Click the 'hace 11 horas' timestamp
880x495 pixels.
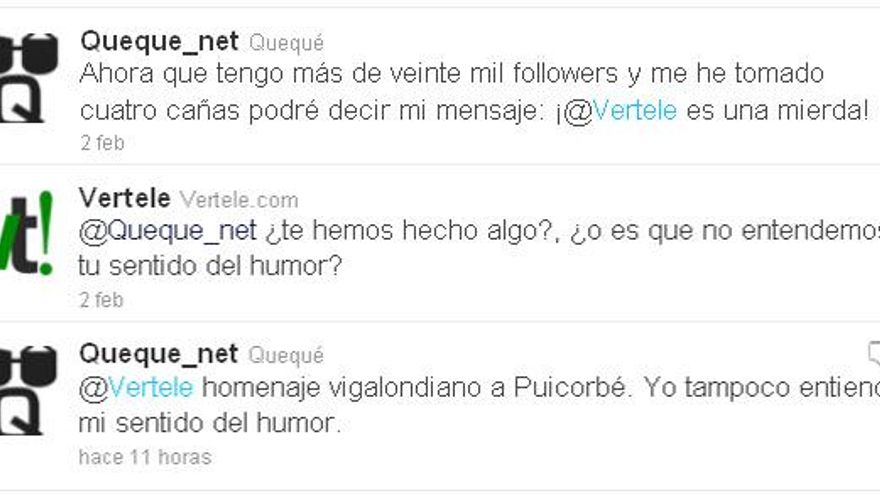pos(145,457)
